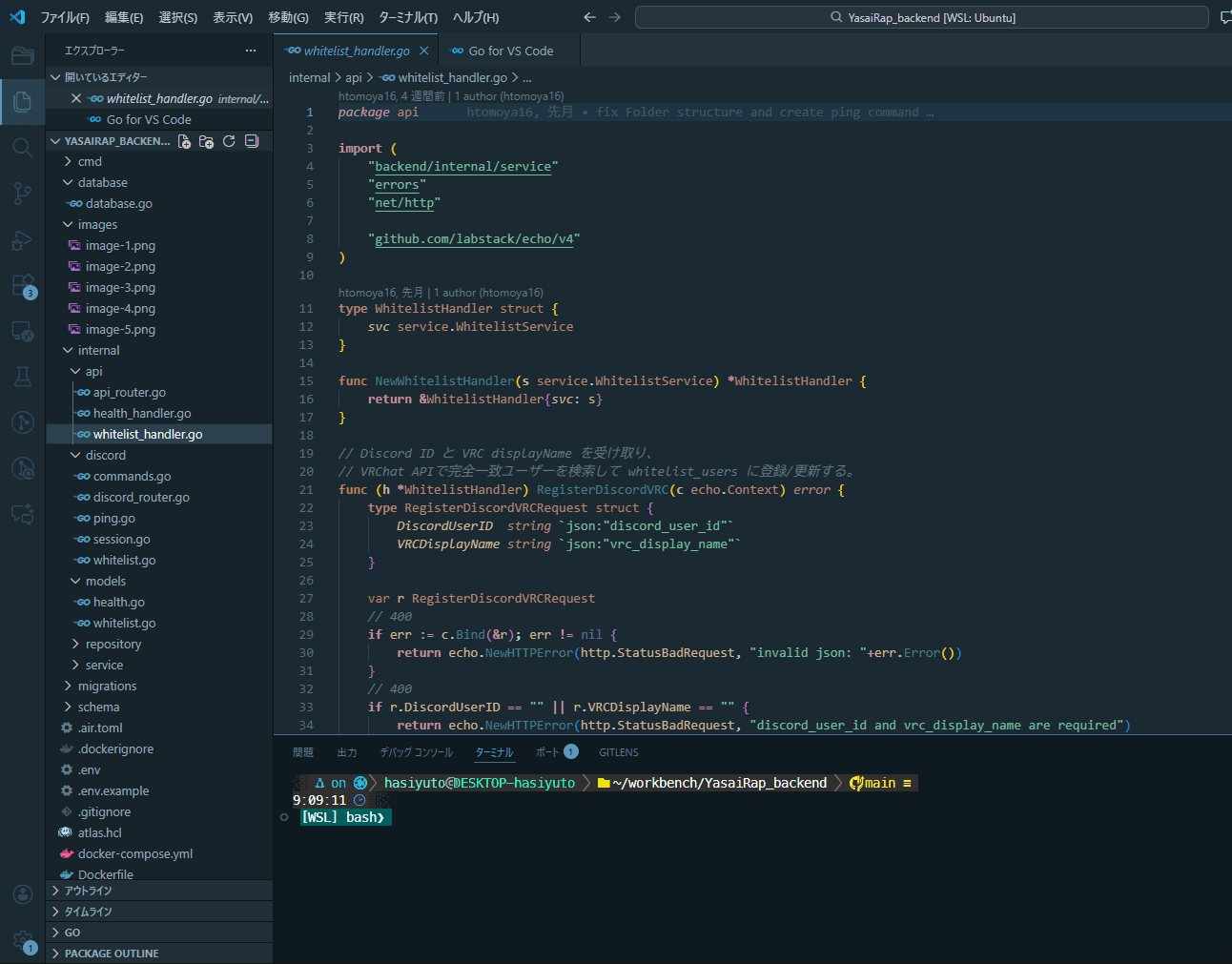Collapse all folders in the Explorer

point(250,140)
